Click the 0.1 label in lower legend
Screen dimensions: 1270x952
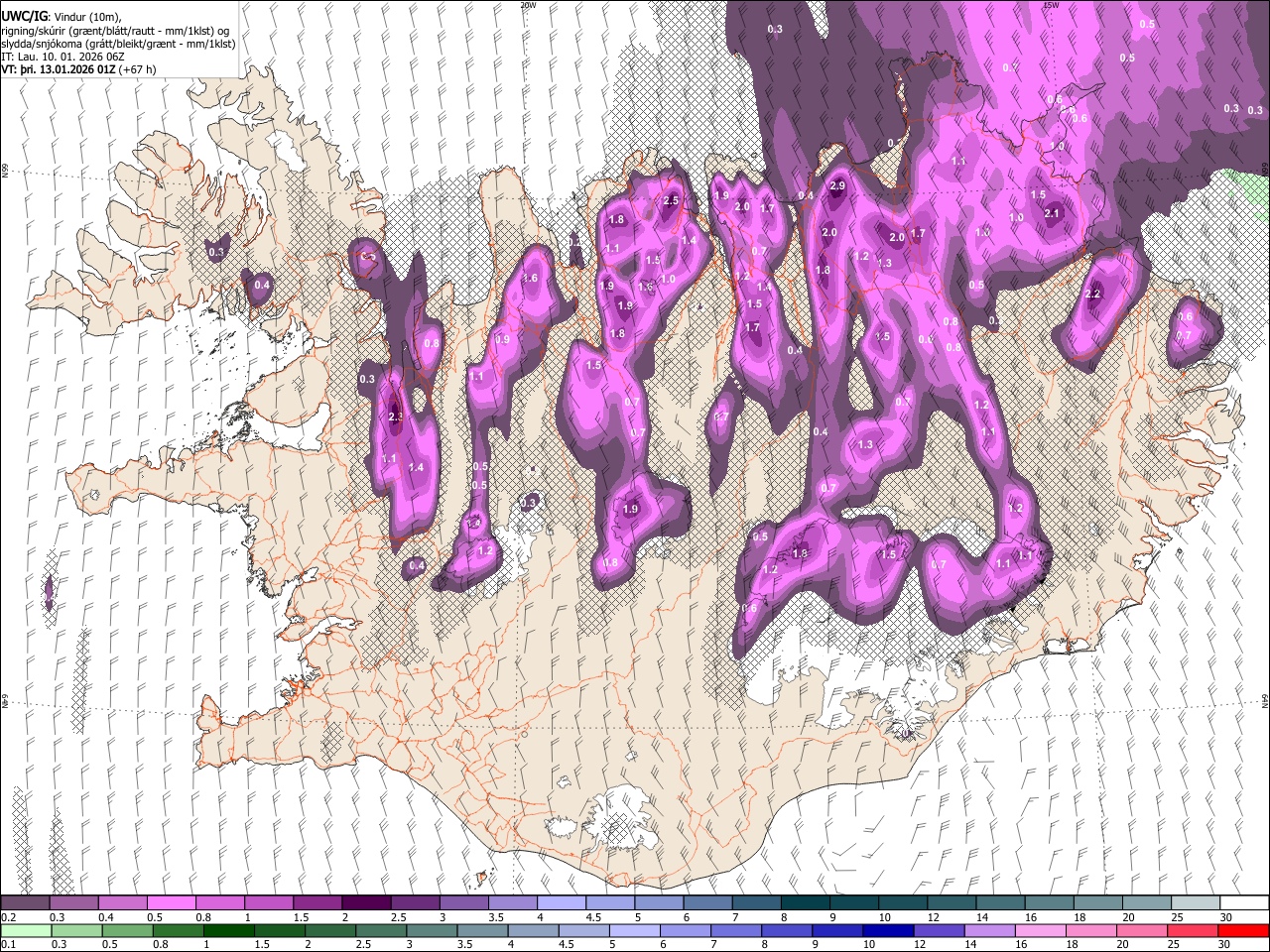[x=8, y=944]
